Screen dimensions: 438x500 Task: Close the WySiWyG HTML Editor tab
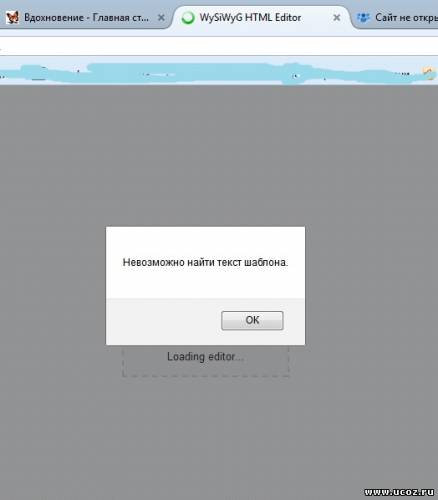pyautogui.click(x=337, y=18)
